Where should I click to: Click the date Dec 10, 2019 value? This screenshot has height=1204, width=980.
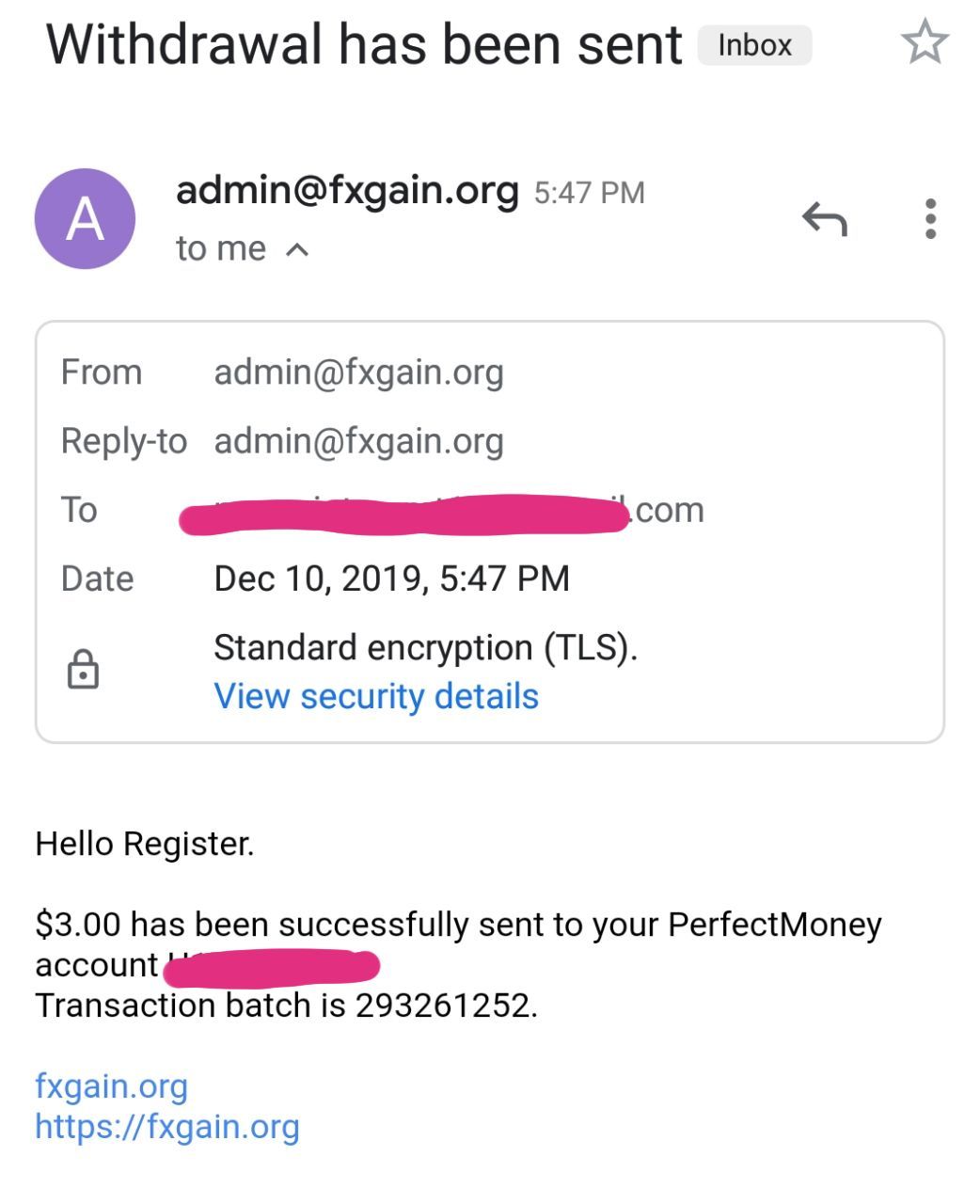coord(391,578)
